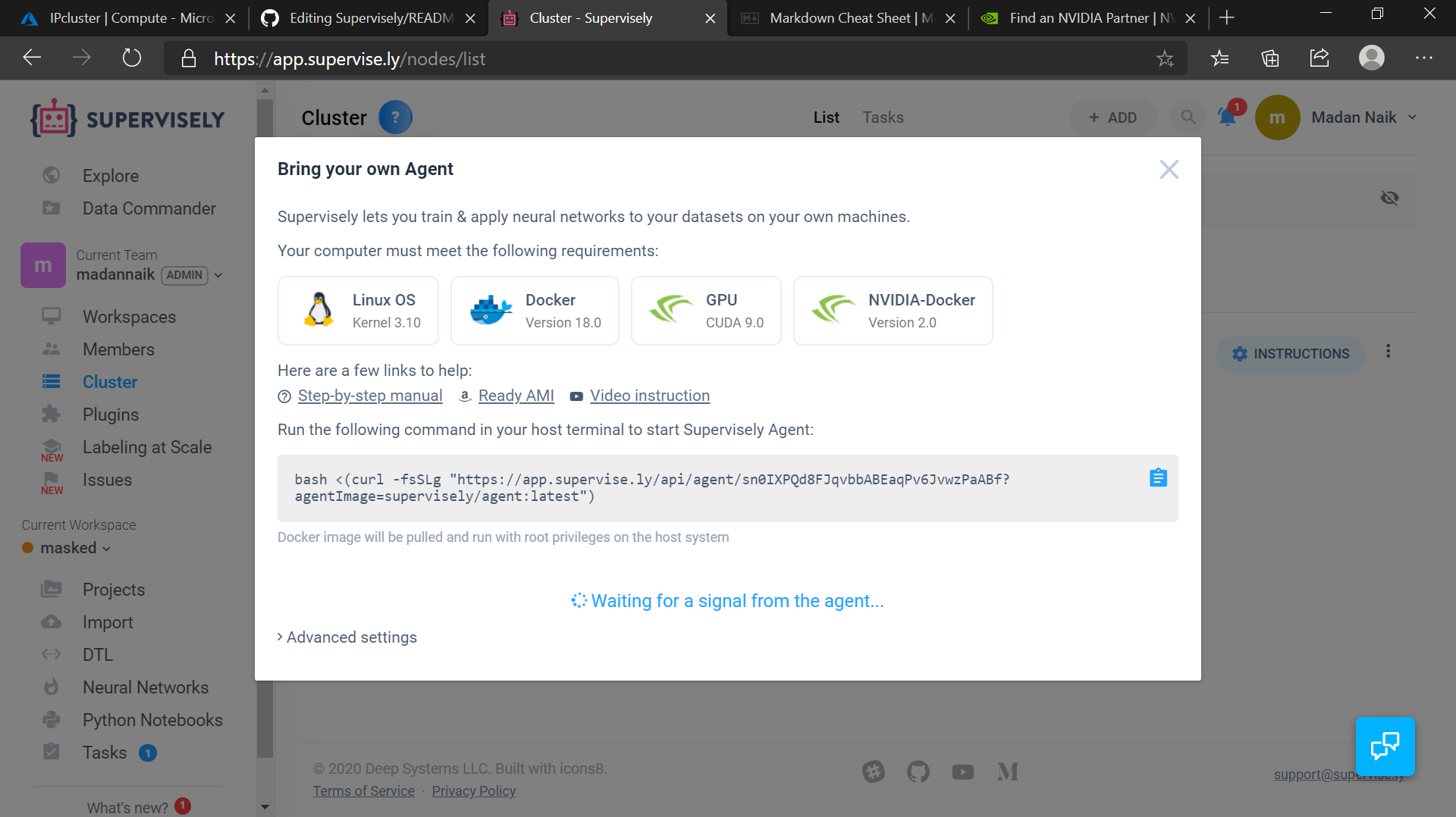Image resolution: width=1456 pixels, height=817 pixels.
Task: Open Import page
Action: 107,621
